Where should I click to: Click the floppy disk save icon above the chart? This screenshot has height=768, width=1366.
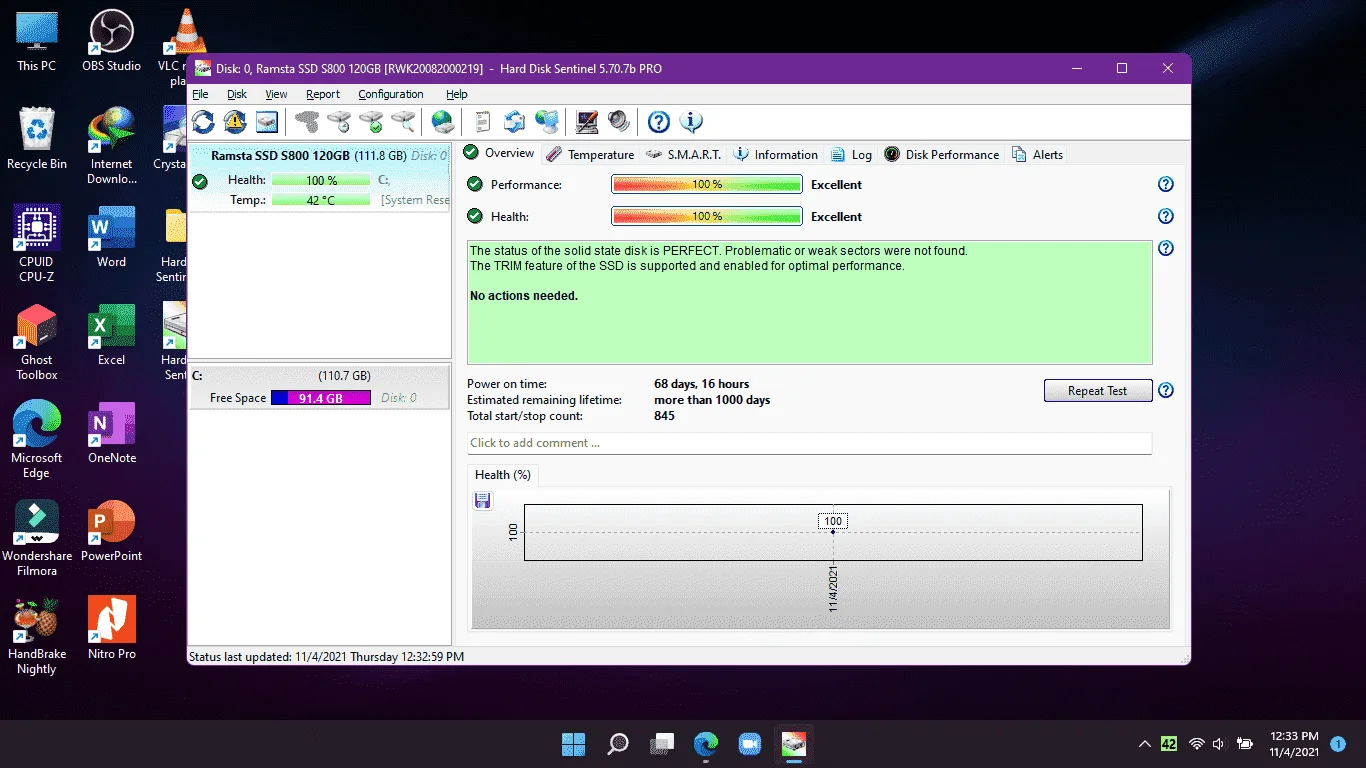pos(482,500)
